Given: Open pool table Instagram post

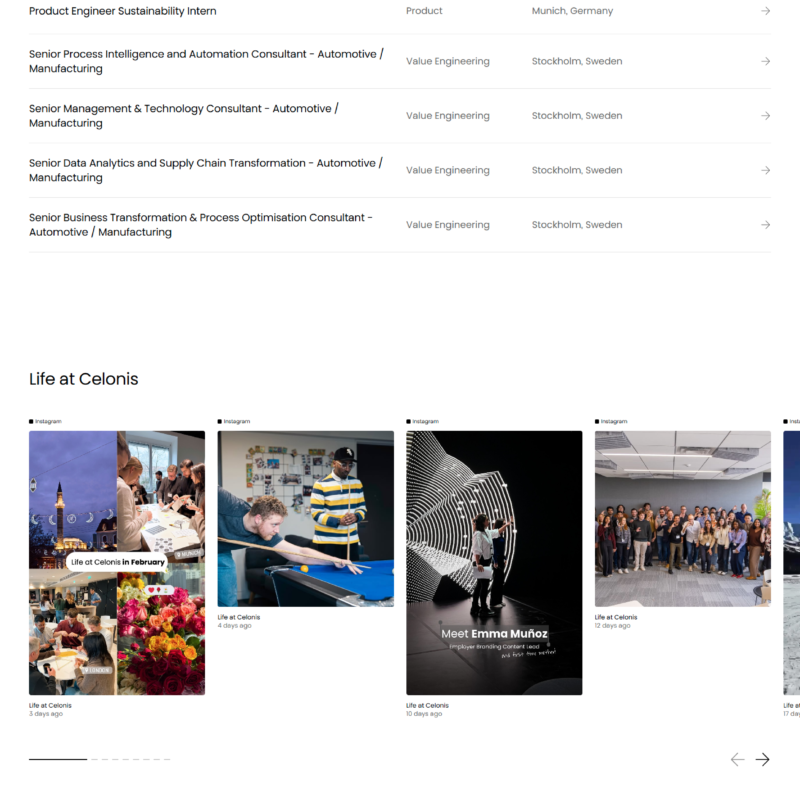Looking at the screenshot, I should (x=305, y=518).
